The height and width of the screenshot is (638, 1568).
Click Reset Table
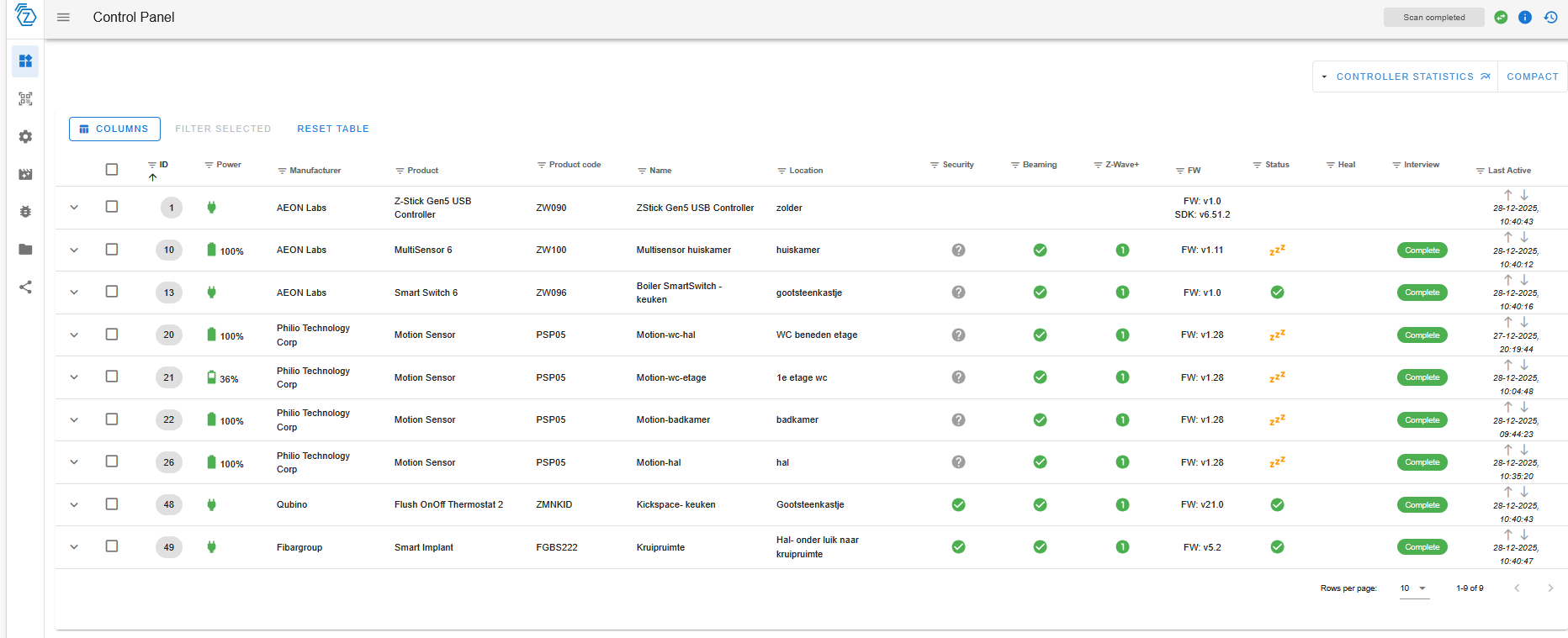tap(333, 129)
